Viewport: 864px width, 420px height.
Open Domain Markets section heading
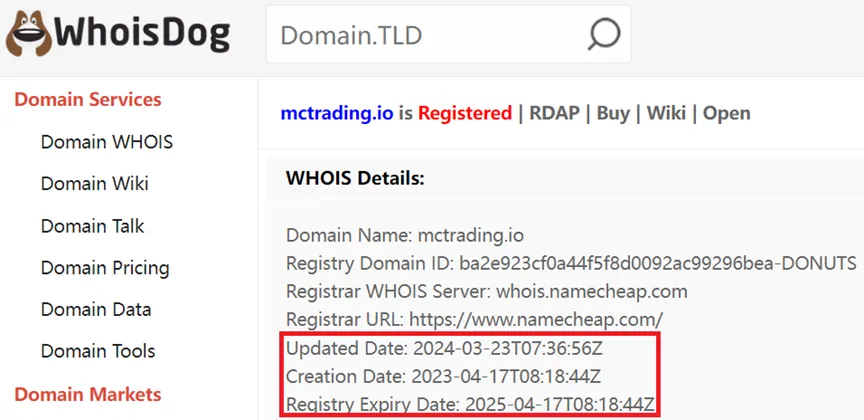coord(88,395)
